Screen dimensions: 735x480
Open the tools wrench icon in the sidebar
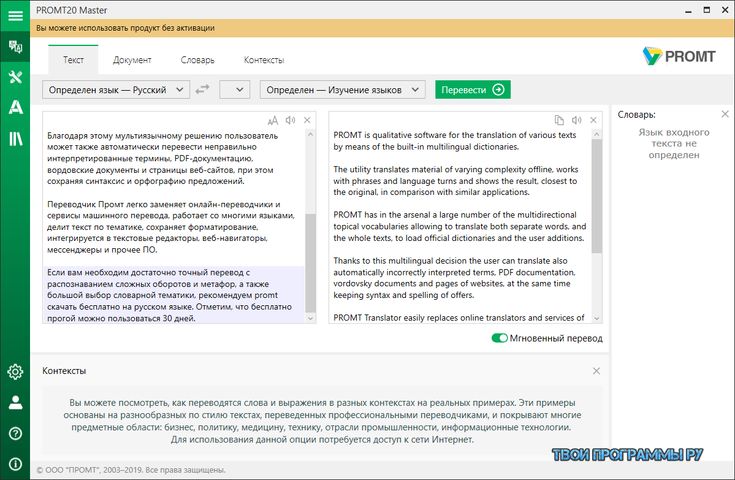(x=15, y=76)
